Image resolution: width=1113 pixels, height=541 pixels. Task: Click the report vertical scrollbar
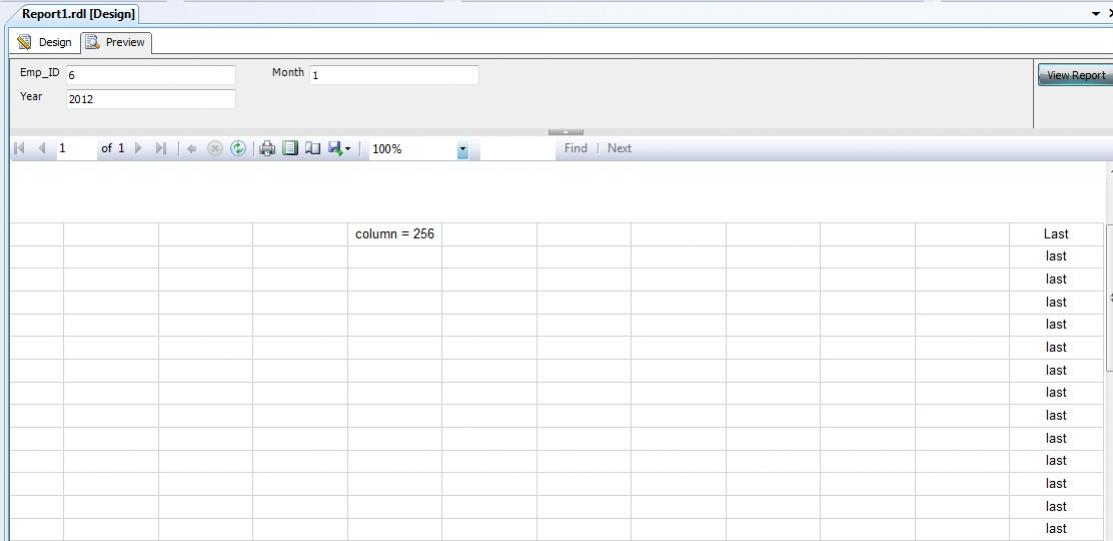(x=1109, y=298)
